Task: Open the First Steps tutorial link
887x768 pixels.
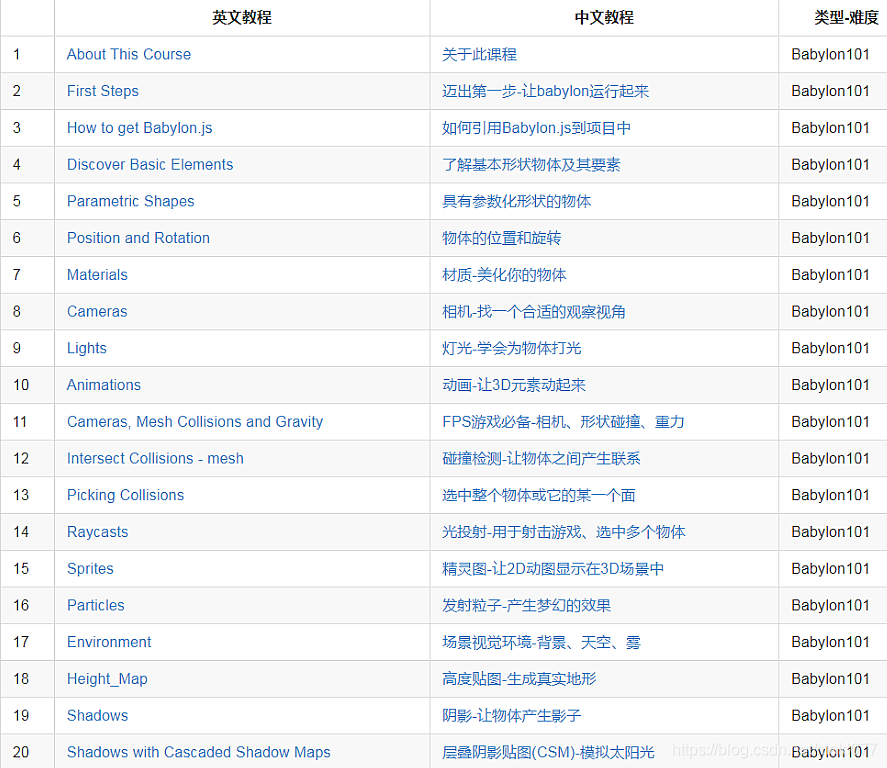Action: coord(102,91)
